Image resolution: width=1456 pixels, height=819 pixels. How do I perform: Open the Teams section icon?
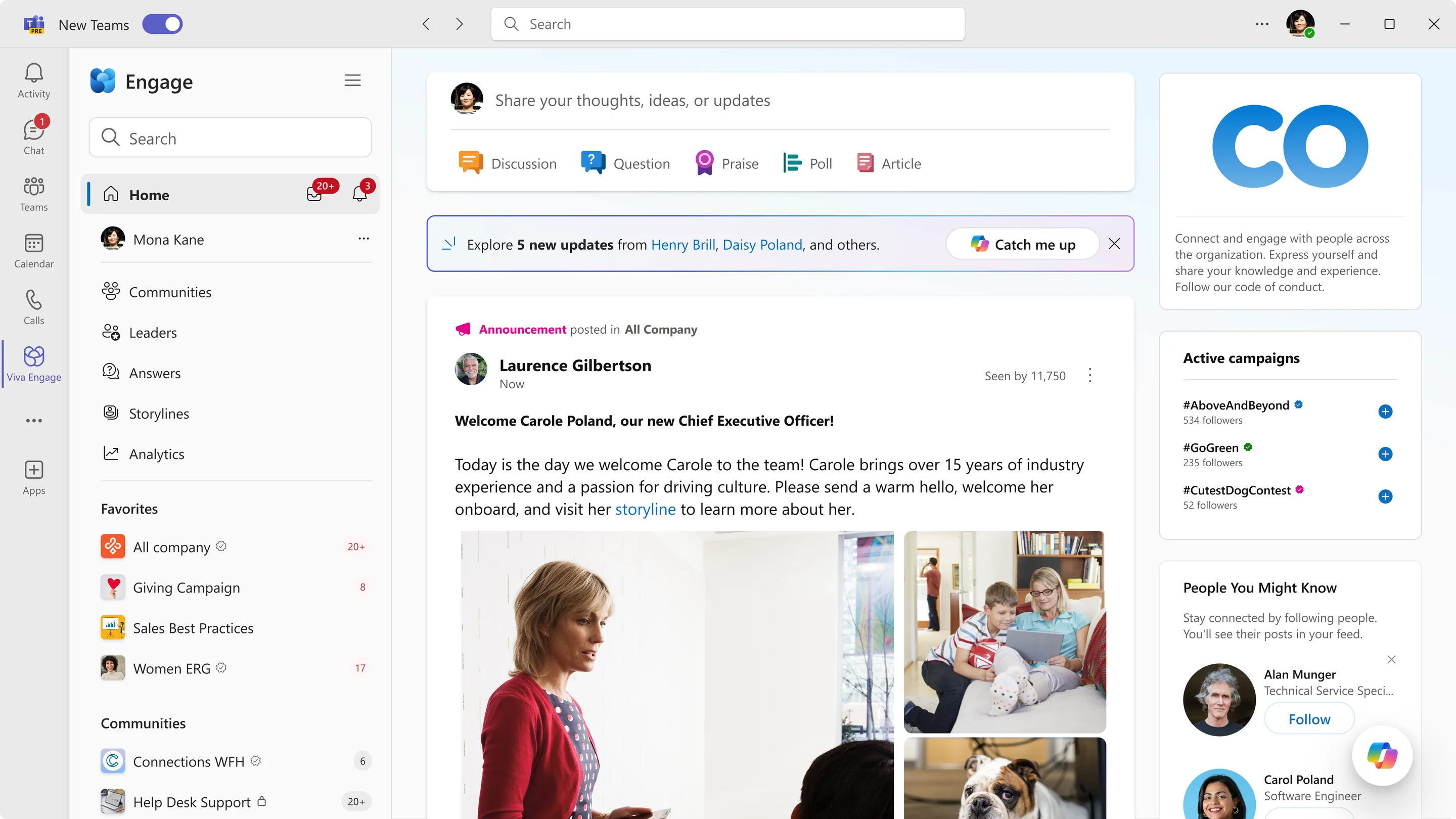tap(34, 193)
